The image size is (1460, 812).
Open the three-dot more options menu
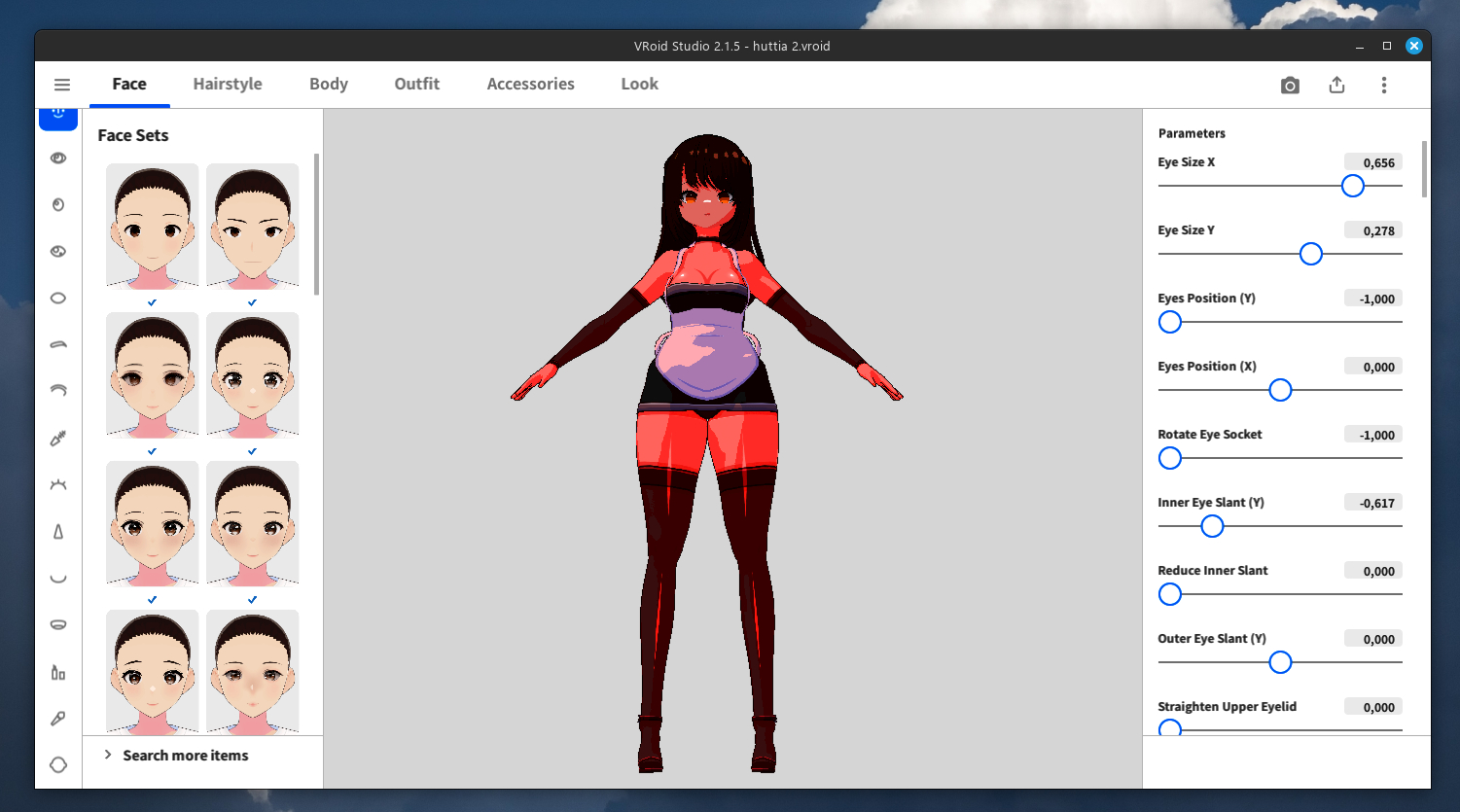[x=1383, y=86]
